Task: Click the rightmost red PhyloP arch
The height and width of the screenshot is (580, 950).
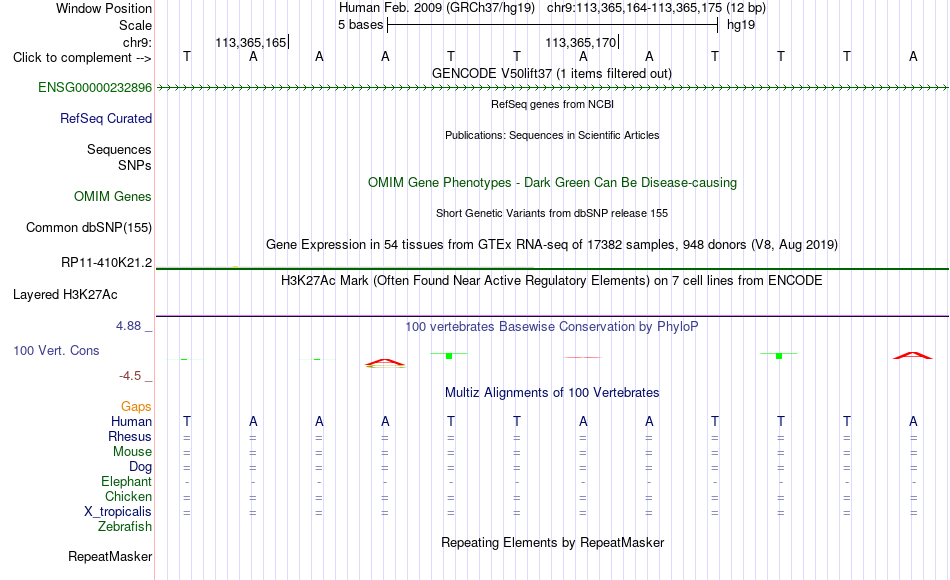Action: pos(912,355)
